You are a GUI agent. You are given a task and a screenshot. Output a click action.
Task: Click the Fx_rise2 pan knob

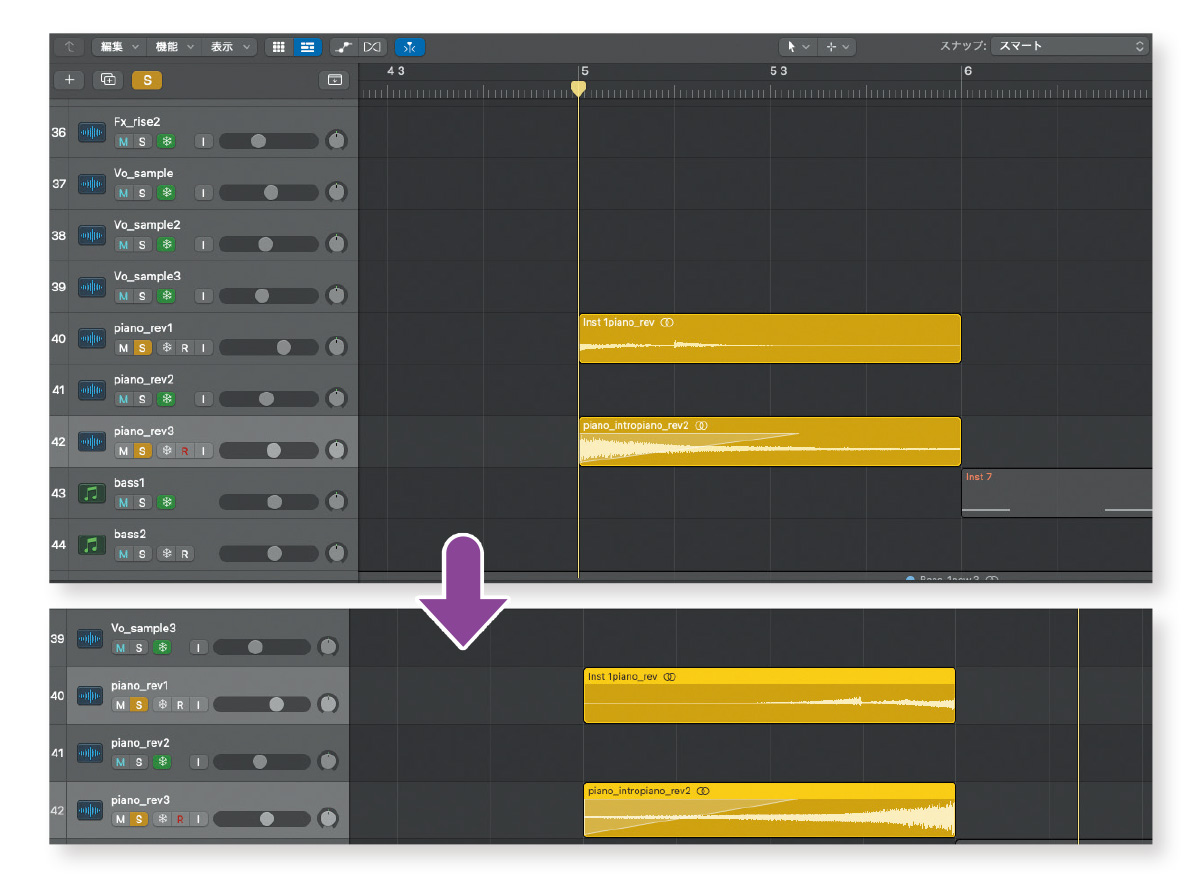[337, 141]
